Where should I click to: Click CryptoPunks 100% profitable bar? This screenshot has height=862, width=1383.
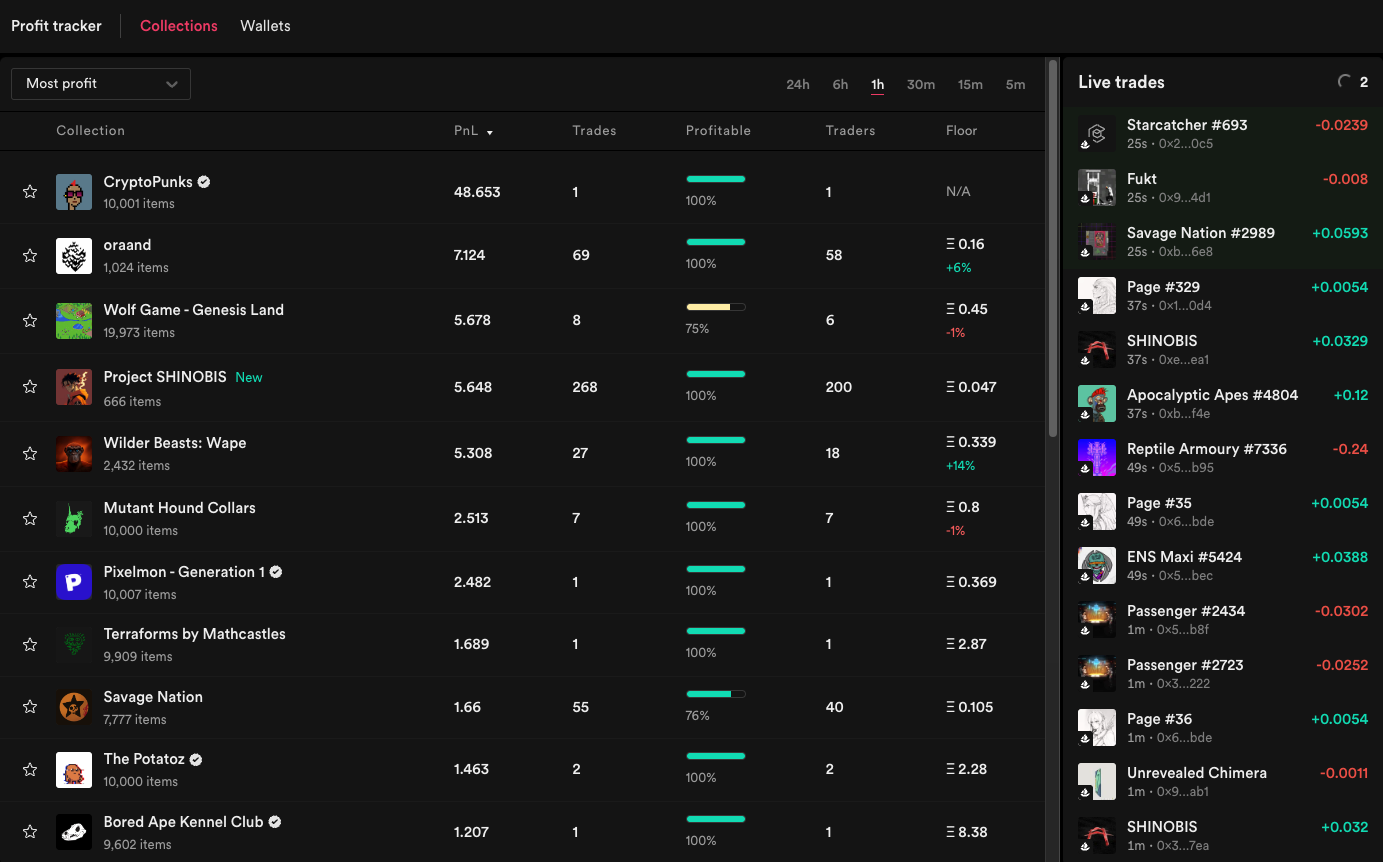click(716, 179)
